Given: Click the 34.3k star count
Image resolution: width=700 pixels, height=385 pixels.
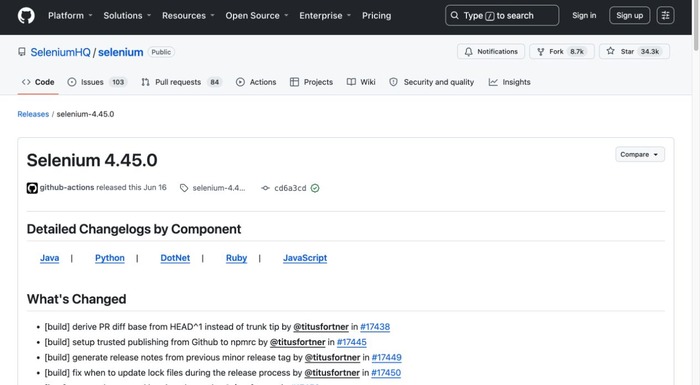Looking at the screenshot, I should (x=650, y=51).
